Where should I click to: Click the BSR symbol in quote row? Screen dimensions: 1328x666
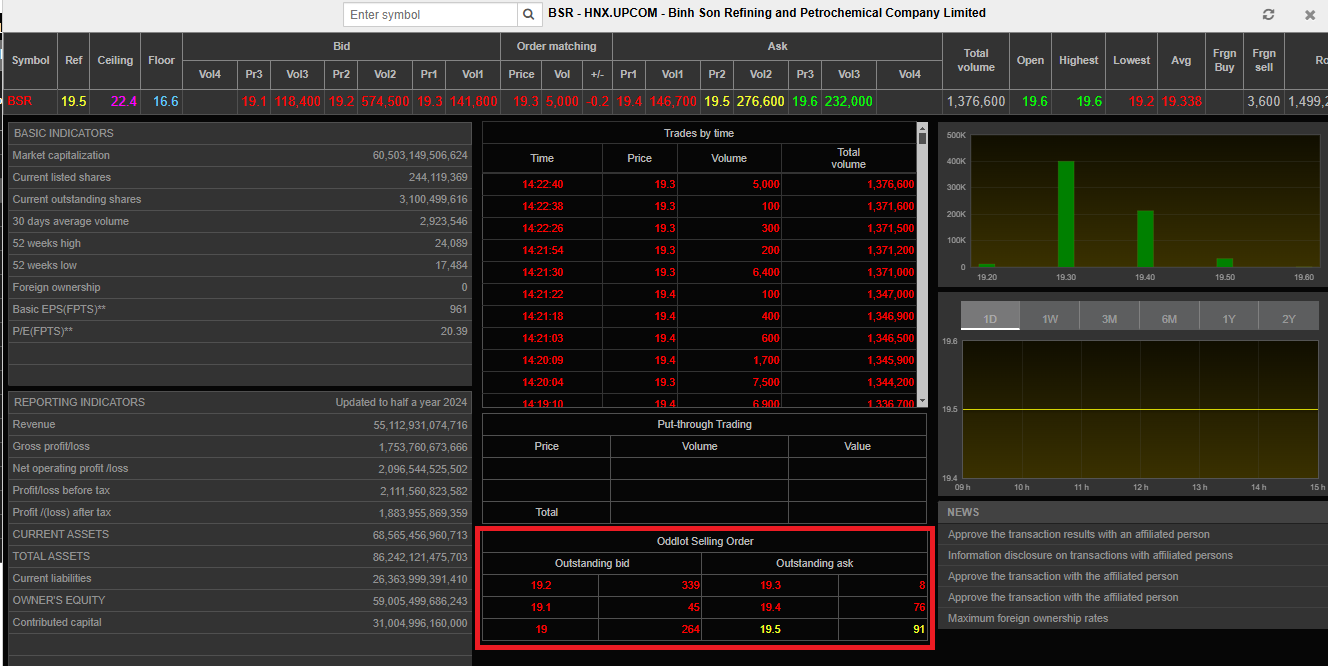pos(20,101)
